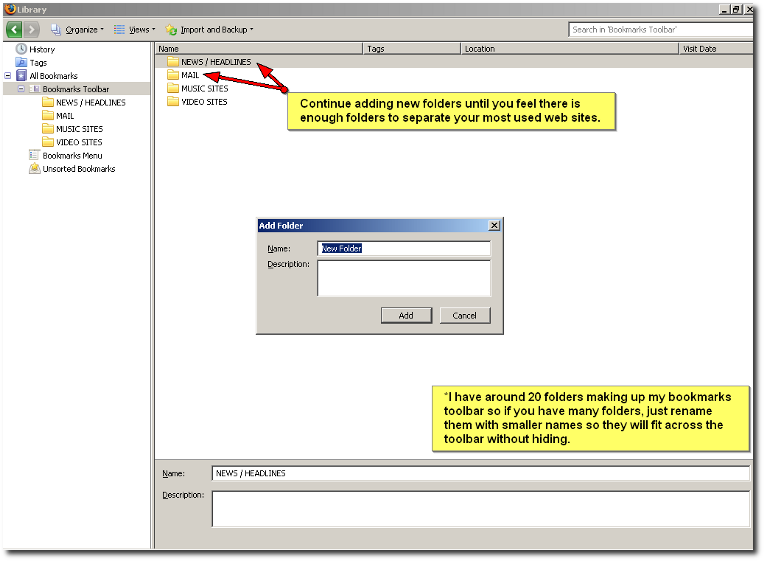This screenshot has height=561, width=764.
Task: Open the Import and Backup menu
Action: pyautogui.click(x=210, y=30)
